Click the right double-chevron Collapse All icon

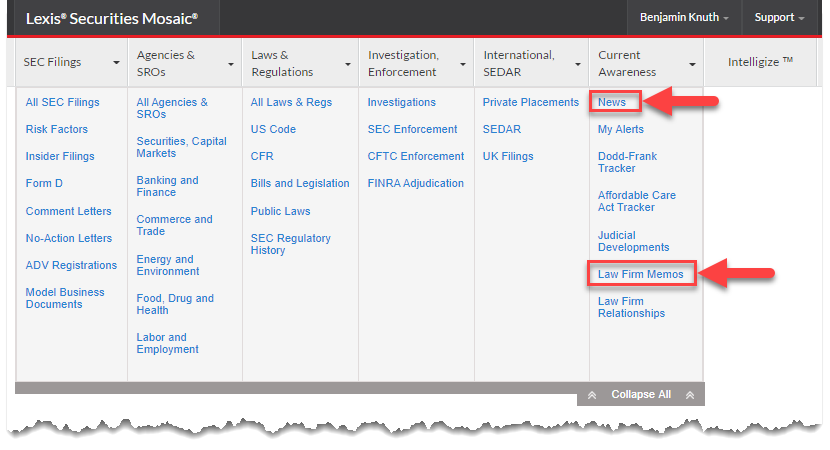690,395
